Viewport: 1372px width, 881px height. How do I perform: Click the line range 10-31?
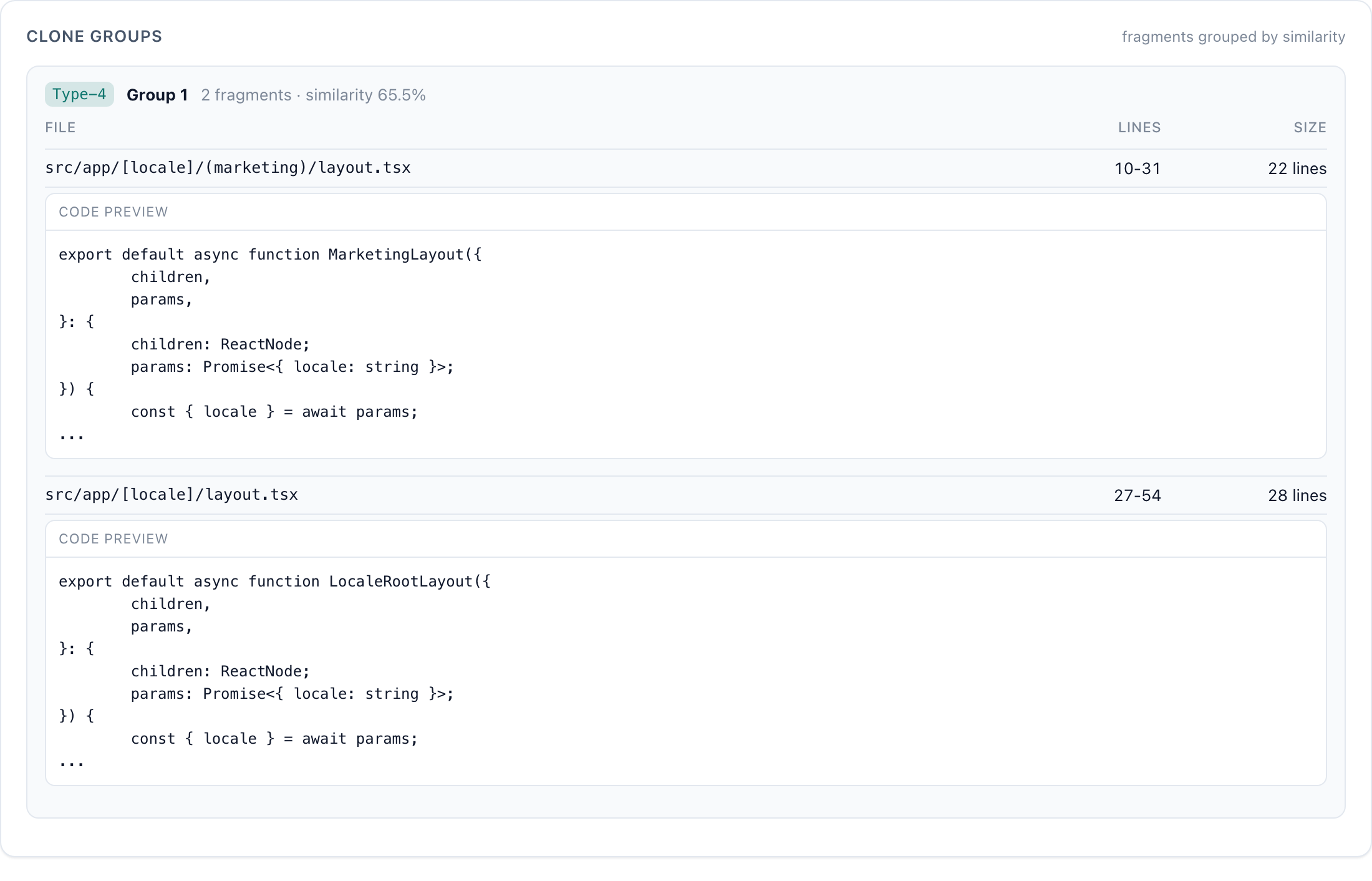(x=1138, y=168)
